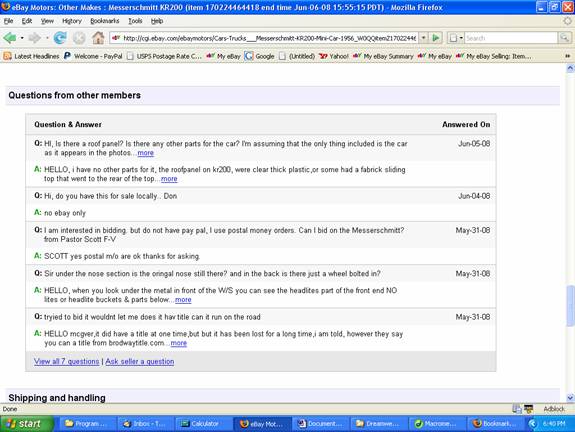
Task: Click Ask seller a question link
Action: 140,361
